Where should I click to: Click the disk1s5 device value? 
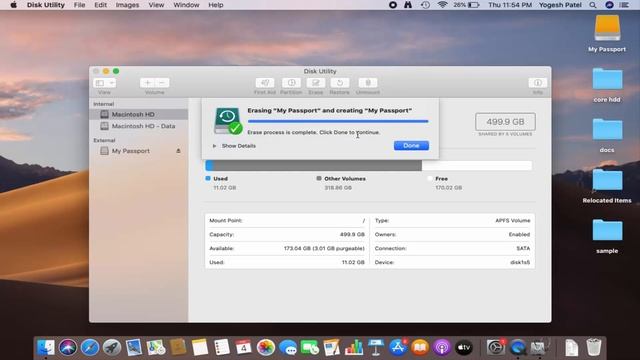[520, 262]
